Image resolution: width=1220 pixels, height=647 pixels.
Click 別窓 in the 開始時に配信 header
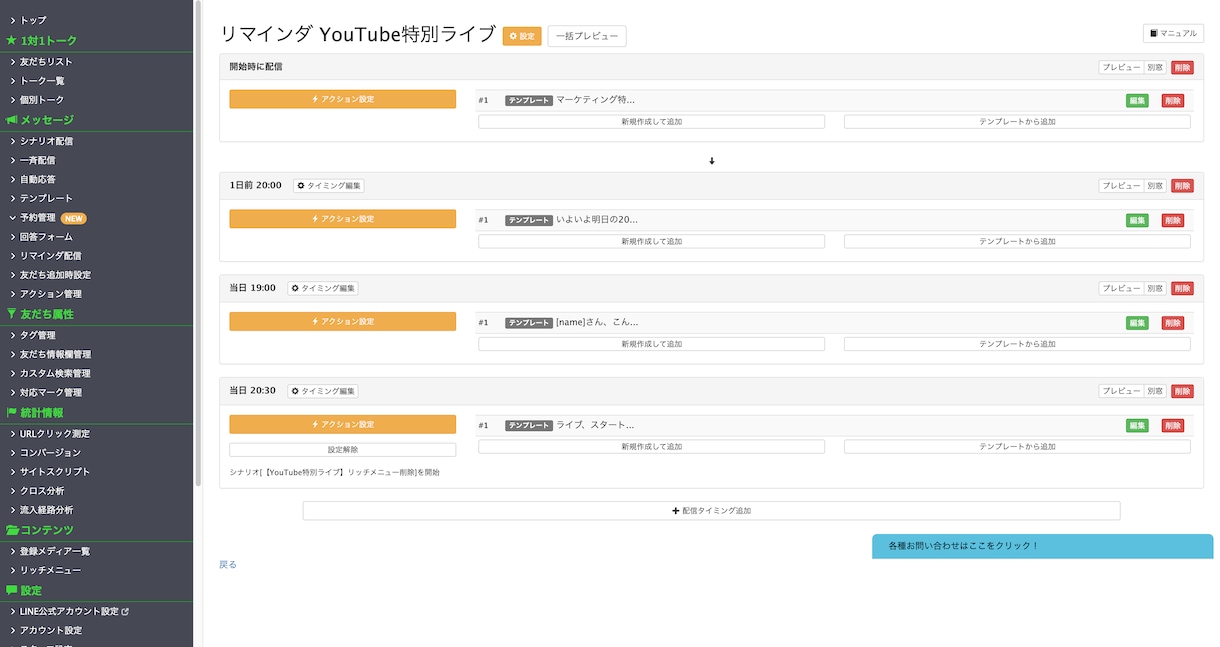coord(1155,67)
